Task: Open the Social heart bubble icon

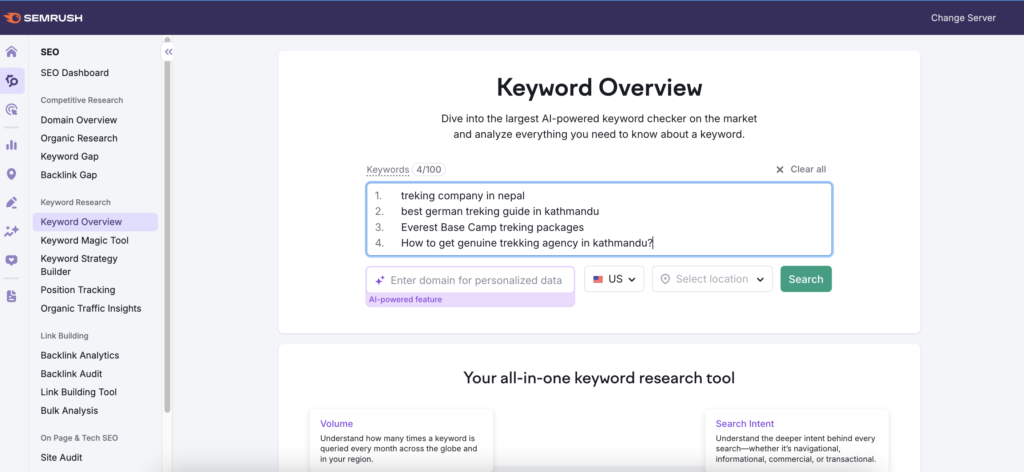Action: pyautogui.click(x=12, y=260)
